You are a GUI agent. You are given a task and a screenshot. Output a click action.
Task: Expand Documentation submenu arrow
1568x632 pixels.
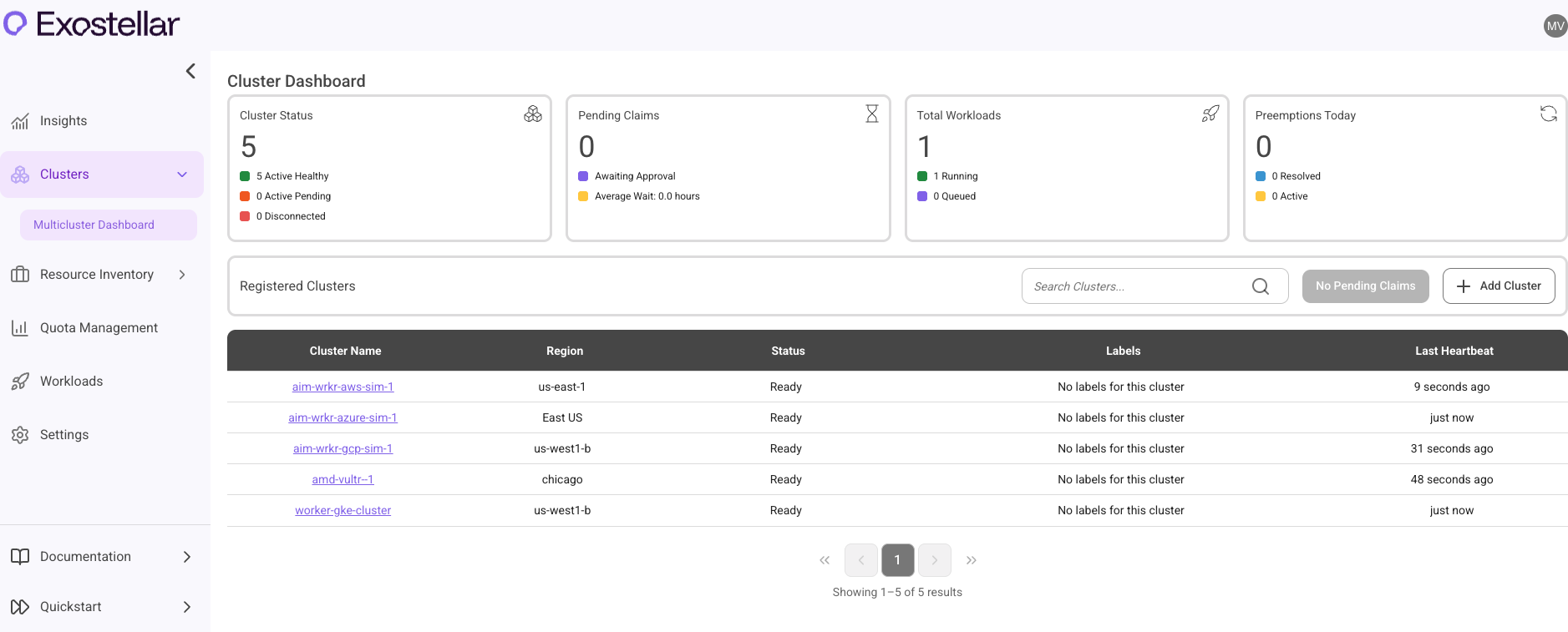[x=187, y=557]
